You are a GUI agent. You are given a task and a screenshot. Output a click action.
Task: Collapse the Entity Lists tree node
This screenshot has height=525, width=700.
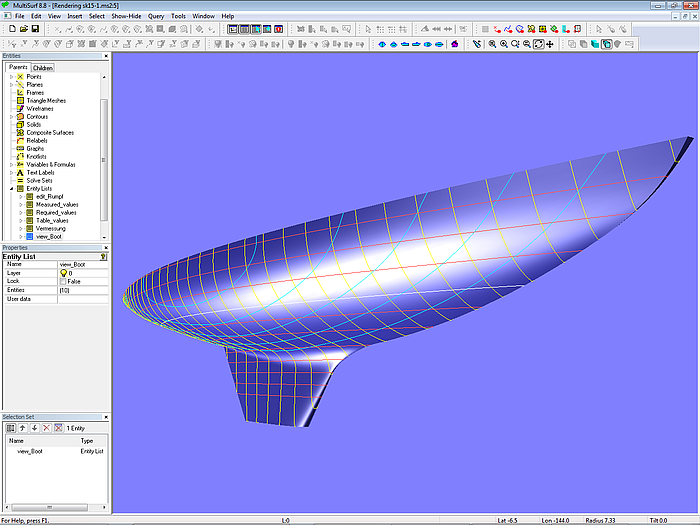[x=11, y=188]
